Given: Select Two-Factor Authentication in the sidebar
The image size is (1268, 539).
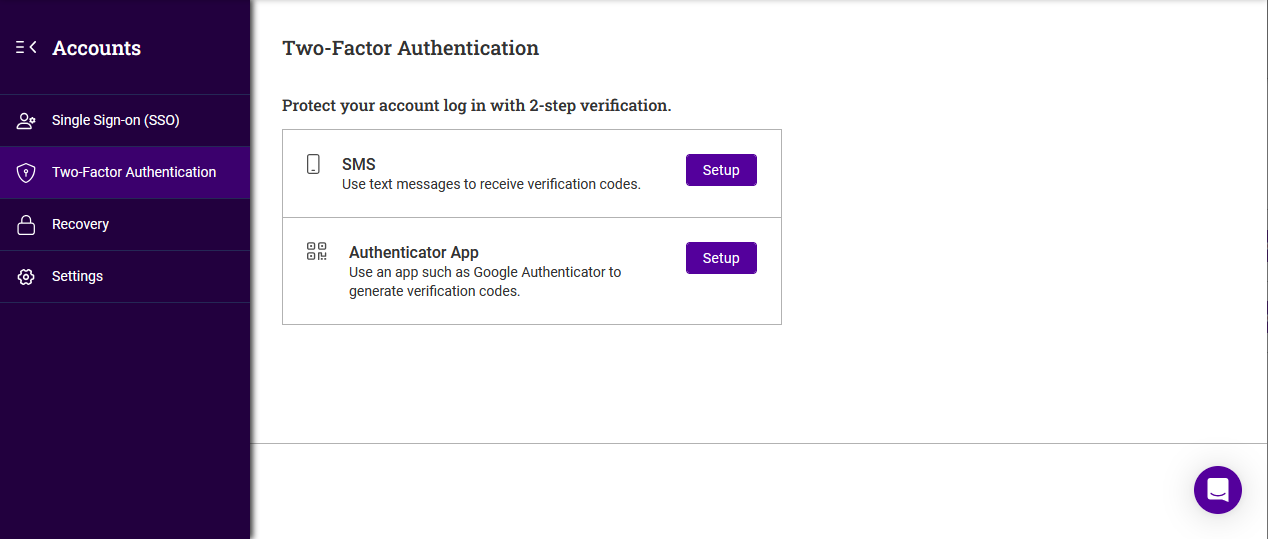Looking at the screenshot, I should point(125,172).
